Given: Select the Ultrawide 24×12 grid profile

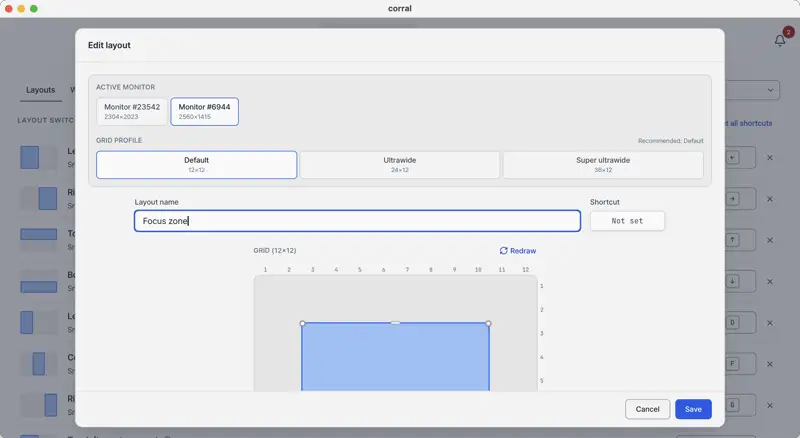Looking at the screenshot, I should [x=399, y=164].
